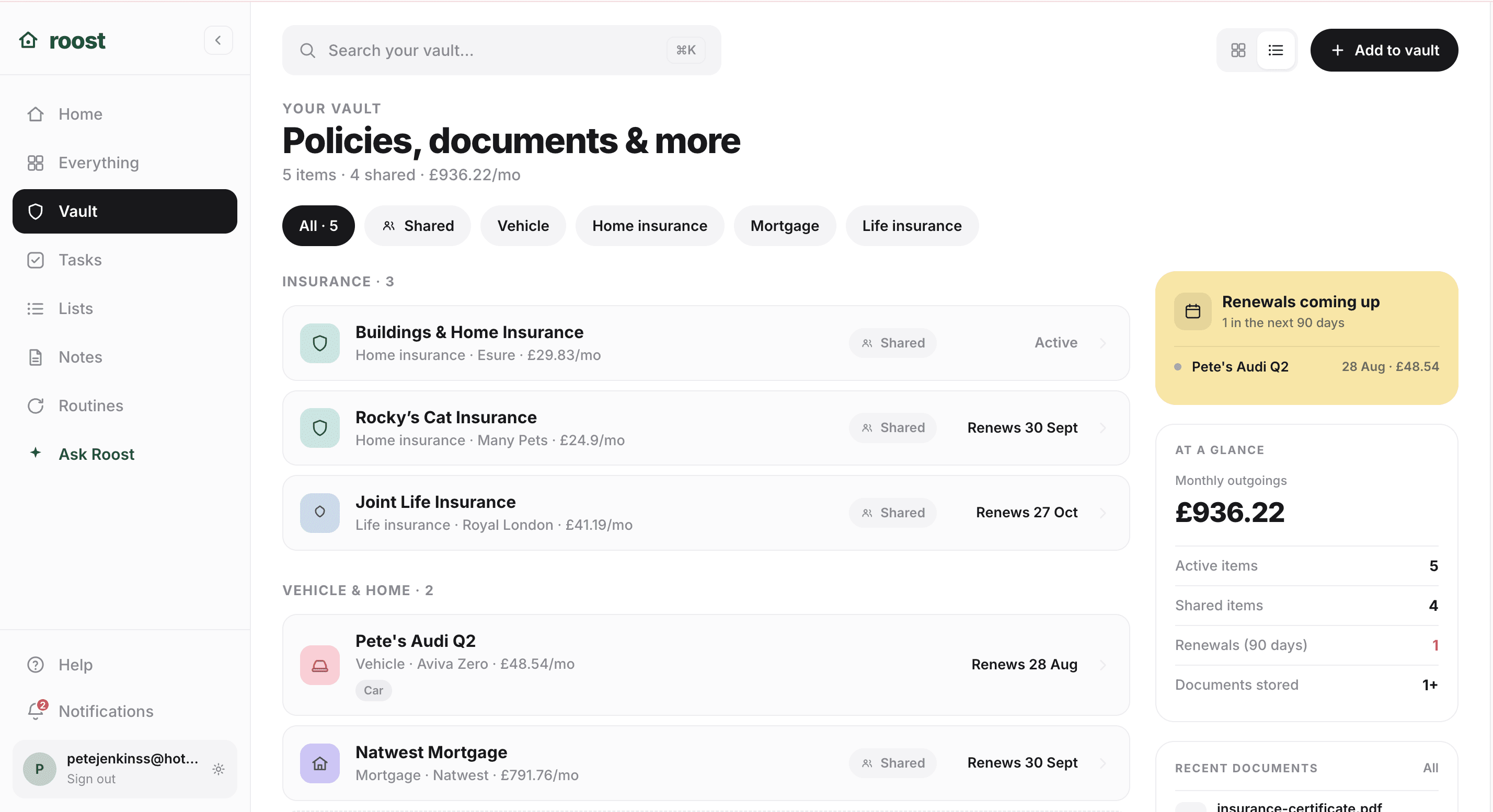Click Shared badge on Buildings & Home Insurance
1493x812 pixels.
click(x=892, y=343)
